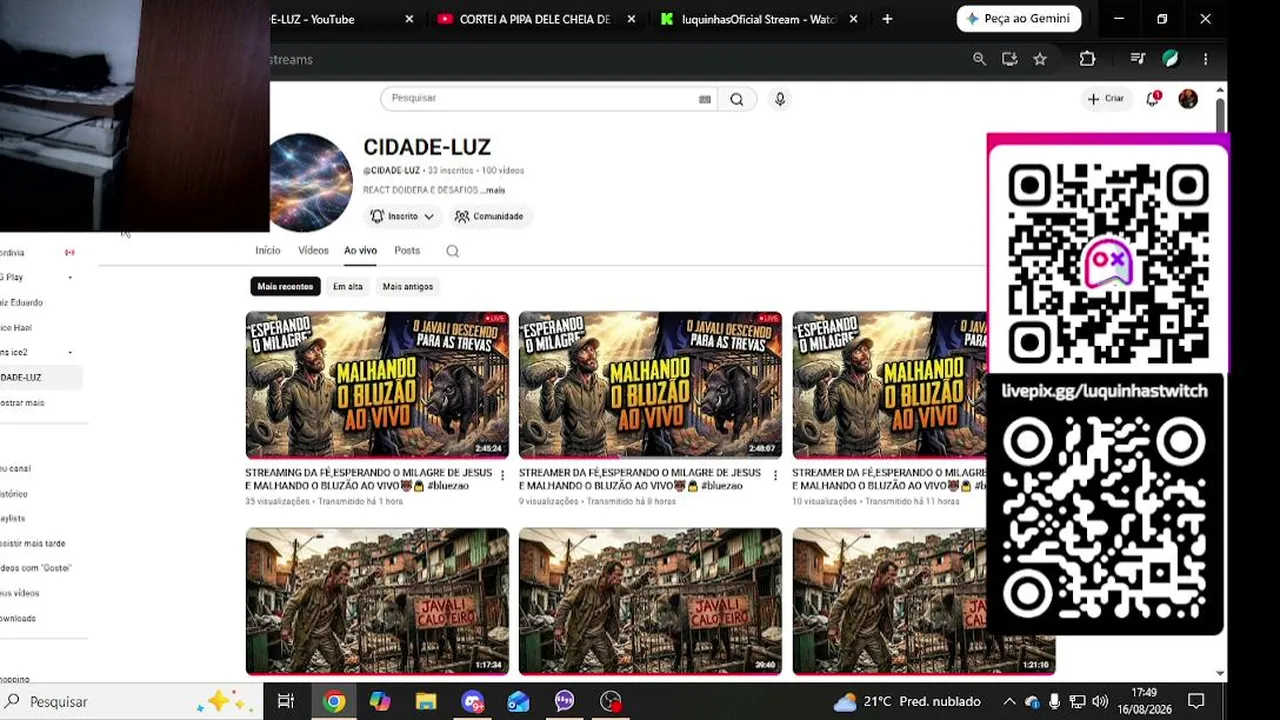Expand the Inscrito subscription dropdown
This screenshot has height=720, width=1280.
[x=402, y=216]
